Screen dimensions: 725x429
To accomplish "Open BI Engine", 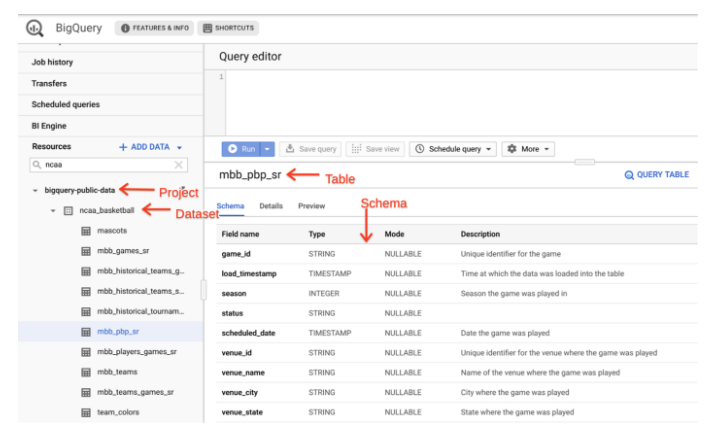I will pos(49,126).
